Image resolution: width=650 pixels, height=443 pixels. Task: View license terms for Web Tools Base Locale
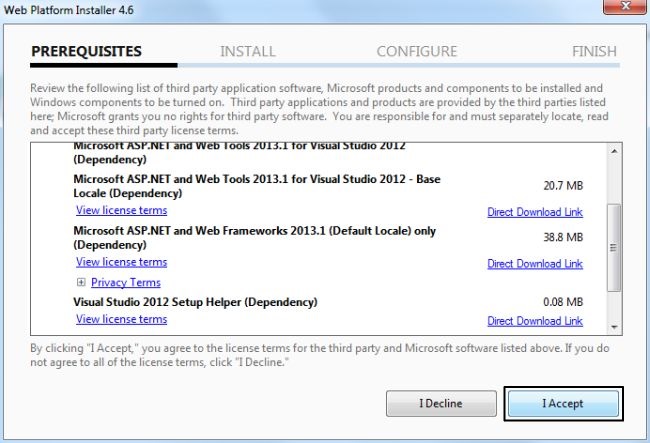[x=121, y=210]
